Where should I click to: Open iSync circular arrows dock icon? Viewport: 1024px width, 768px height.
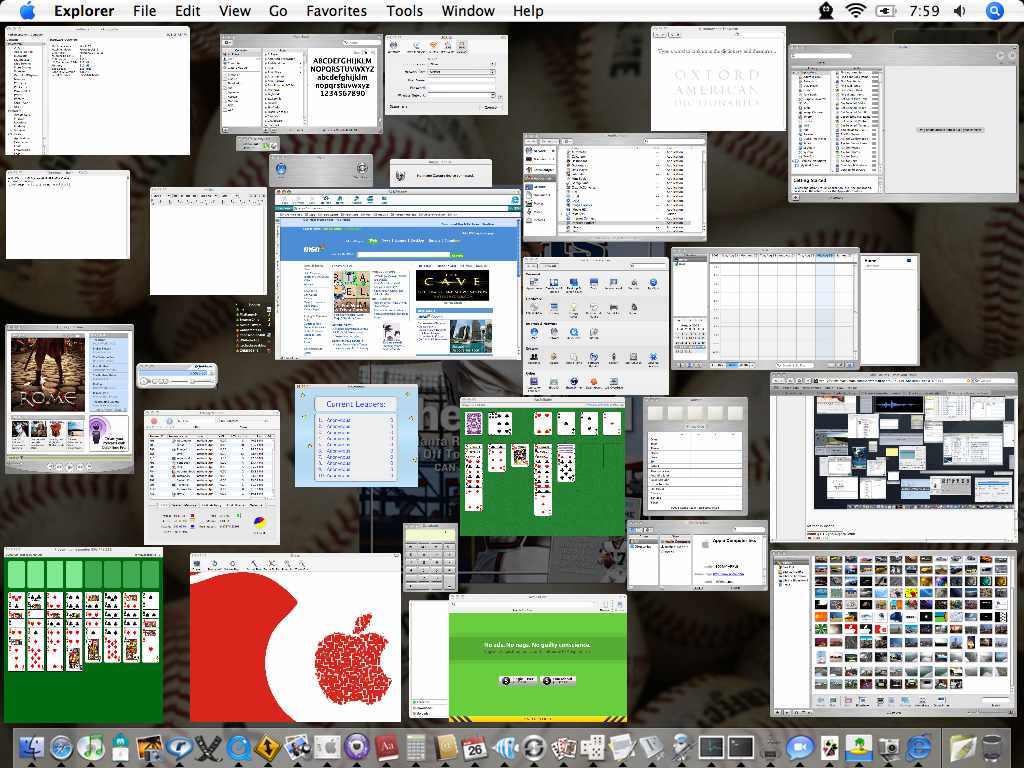point(534,747)
